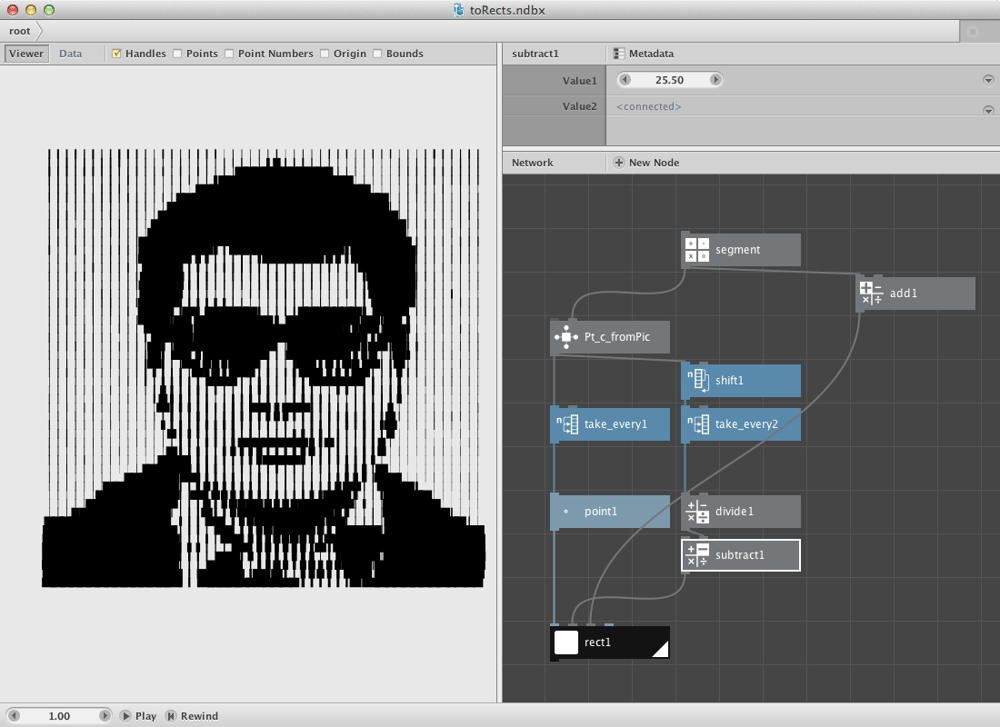Image resolution: width=1000 pixels, height=727 pixels.
Task: Step frame number backward
Action: (14, 716)
